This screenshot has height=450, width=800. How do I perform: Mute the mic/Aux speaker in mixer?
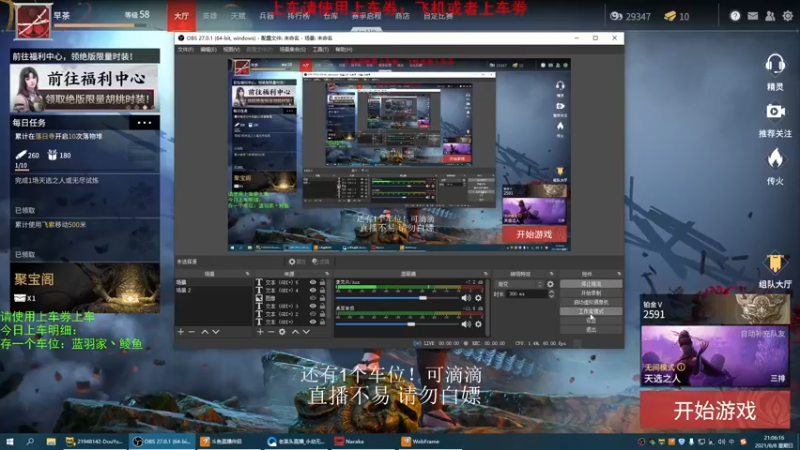[466, 297]
